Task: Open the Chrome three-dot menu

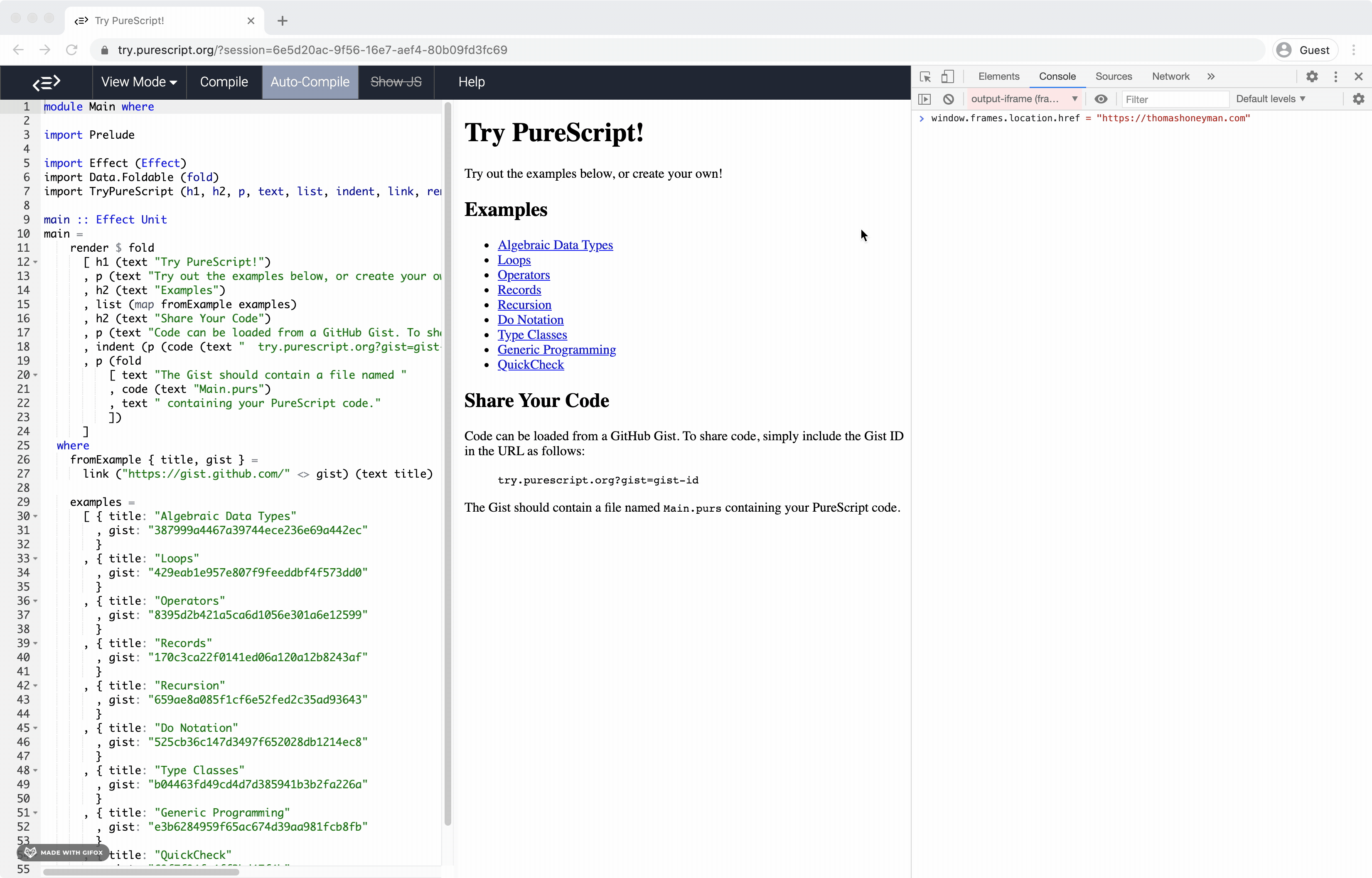Action: tap(1354, 50)
